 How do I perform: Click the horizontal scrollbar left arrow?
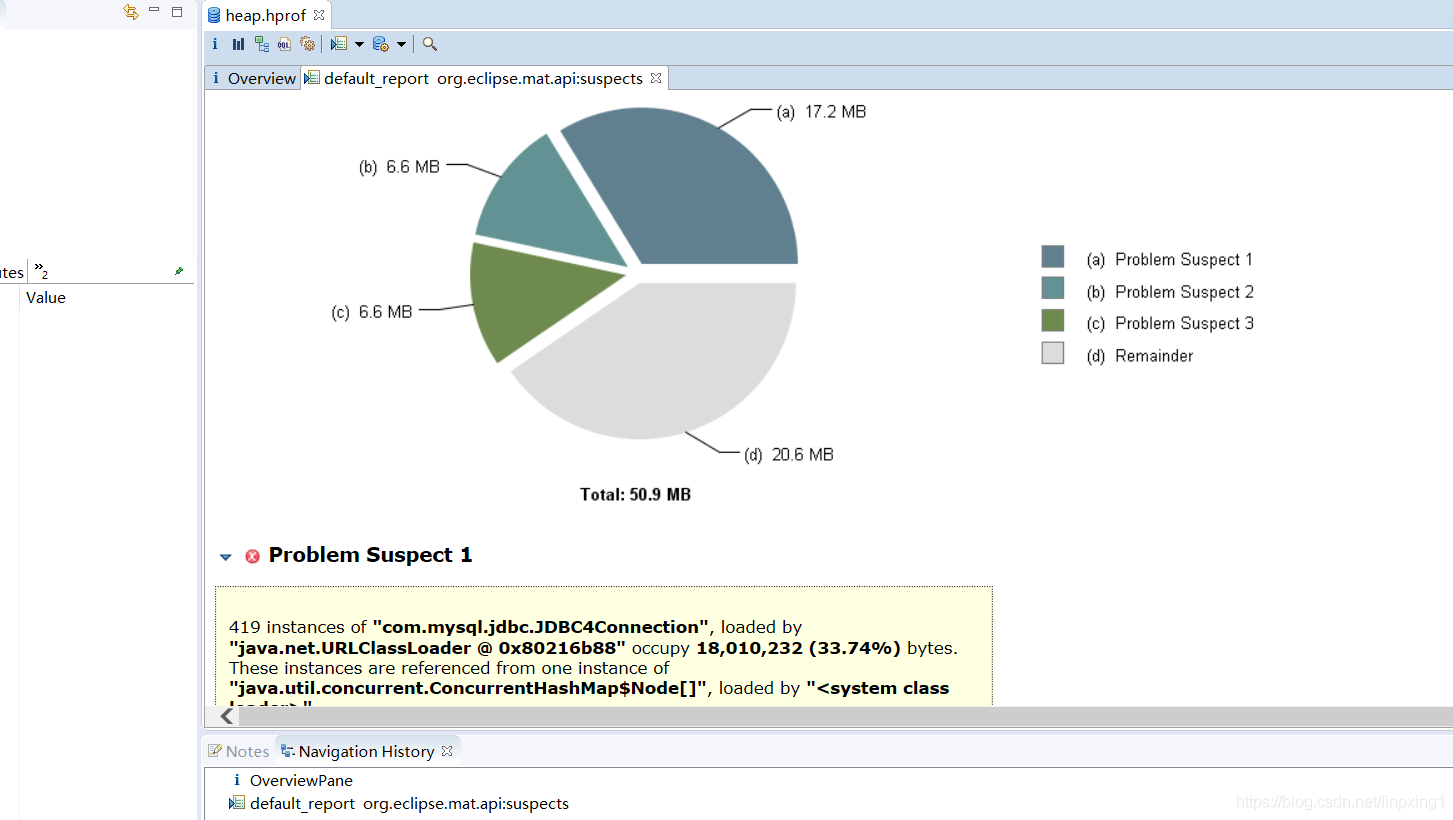tap(227, 716)
